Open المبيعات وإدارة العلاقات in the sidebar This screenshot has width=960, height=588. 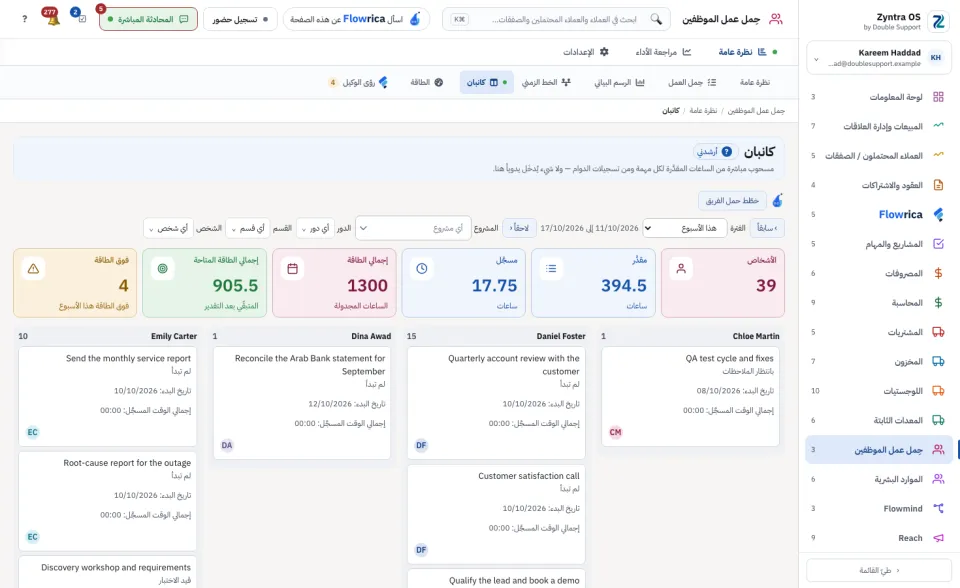(x=879, y=126)
